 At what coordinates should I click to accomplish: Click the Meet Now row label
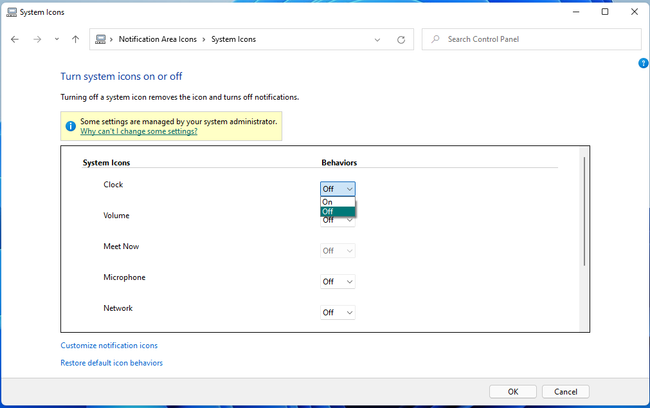[121, 246]
